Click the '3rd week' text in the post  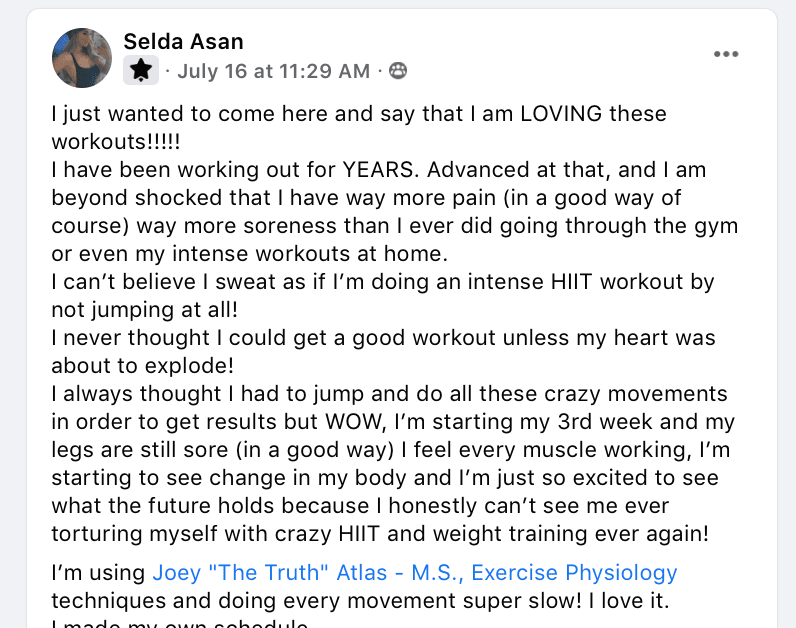point(602,422)
